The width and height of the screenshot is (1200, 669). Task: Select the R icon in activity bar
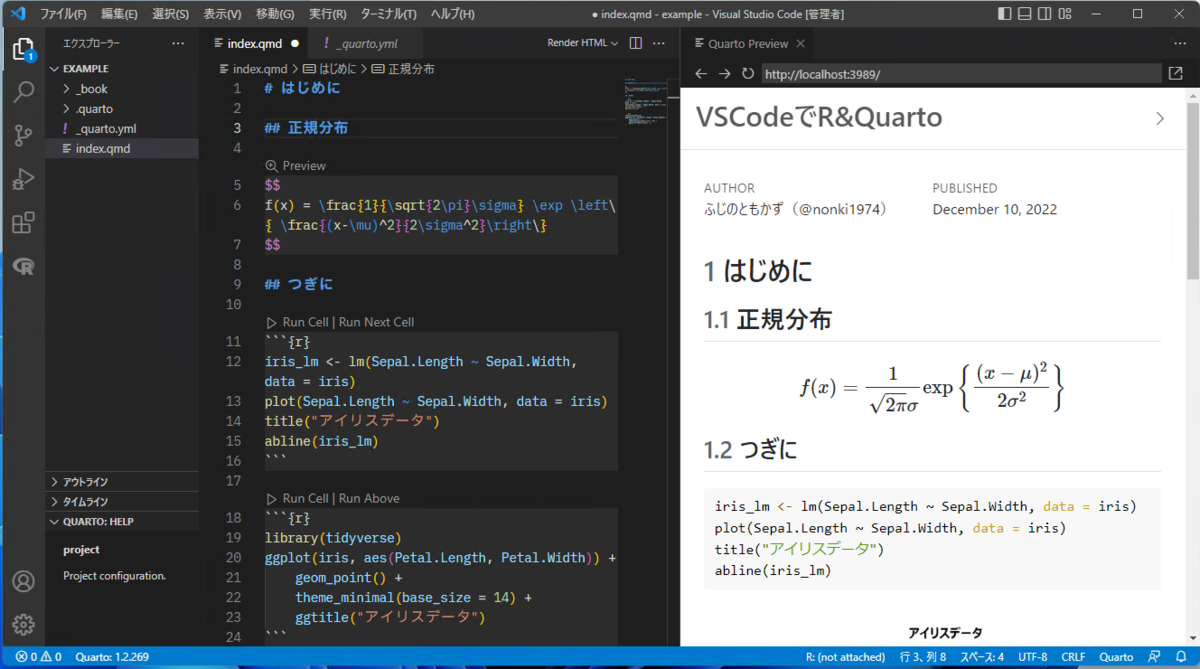tap(24, 266)
